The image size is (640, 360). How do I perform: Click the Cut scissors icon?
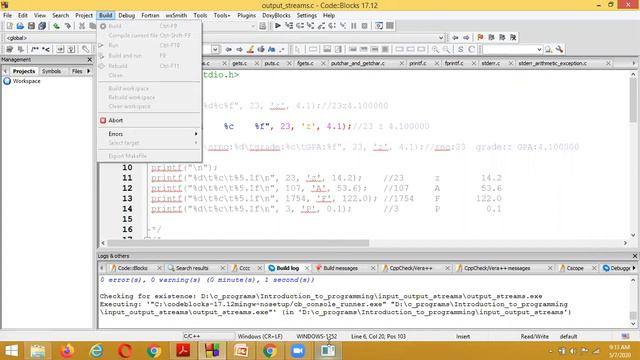(x=82, y=26)
